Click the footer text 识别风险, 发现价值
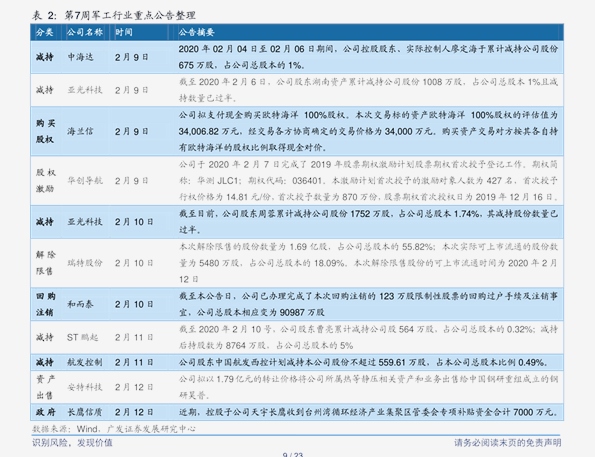Image resolution: width=595 pixels, height=457 pixels. (72, 443)
